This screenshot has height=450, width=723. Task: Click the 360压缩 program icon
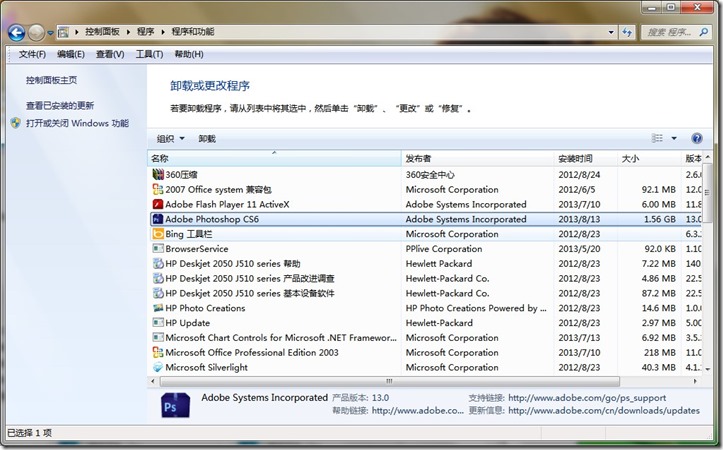[x=158, y=174]
